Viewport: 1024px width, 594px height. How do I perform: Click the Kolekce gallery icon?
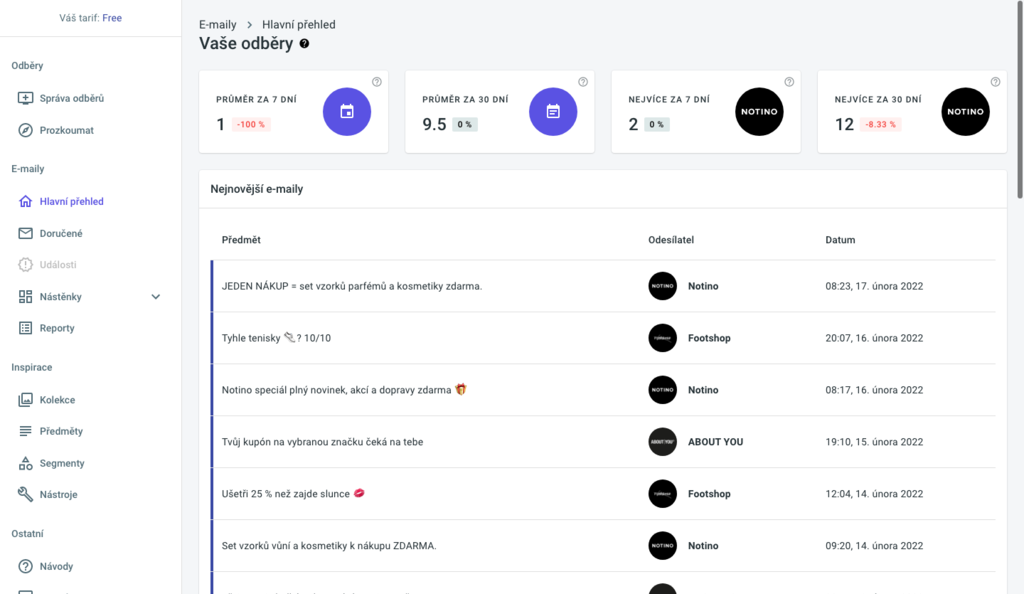point(25,399)
